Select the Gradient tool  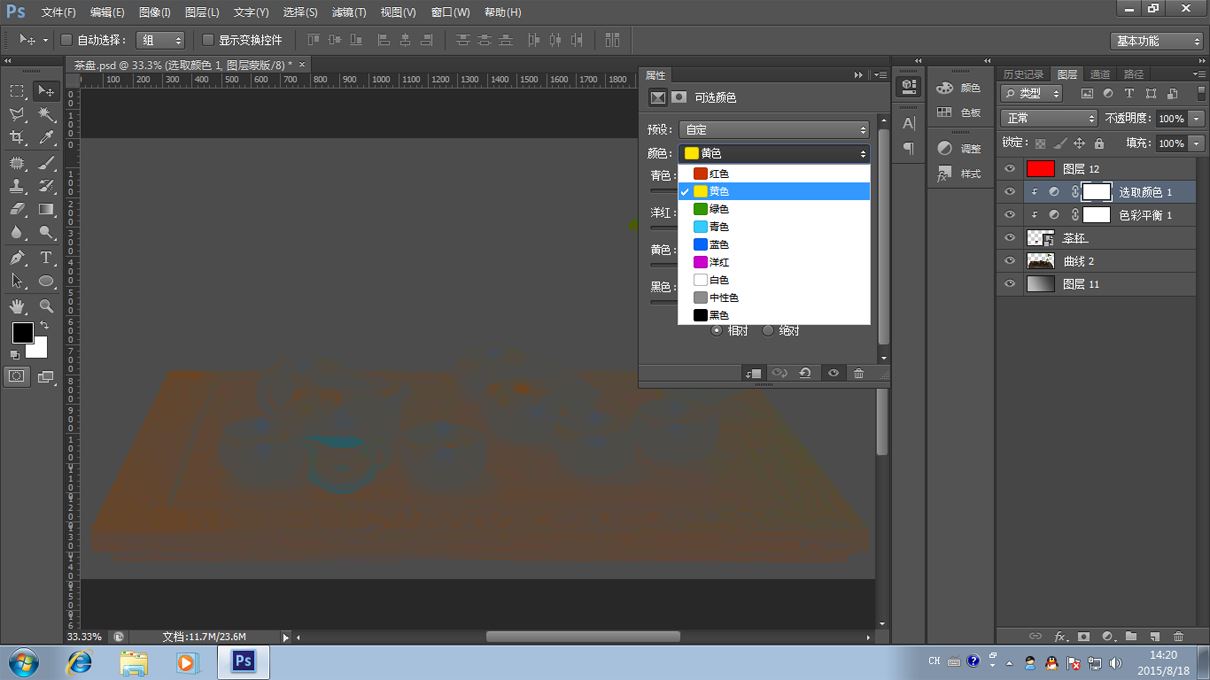46,210
